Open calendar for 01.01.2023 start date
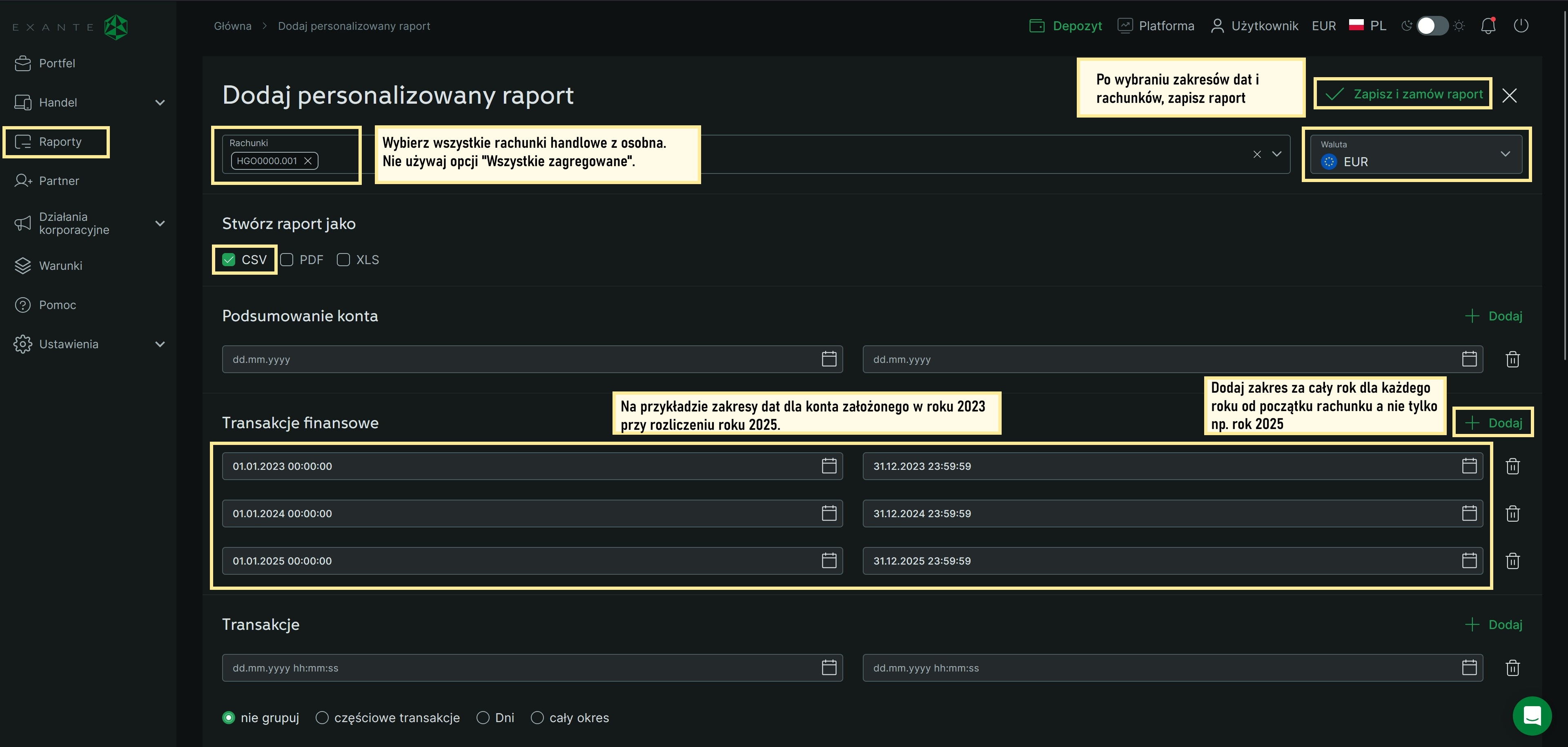Screen dimensions: 1568x747 (829, 467)
